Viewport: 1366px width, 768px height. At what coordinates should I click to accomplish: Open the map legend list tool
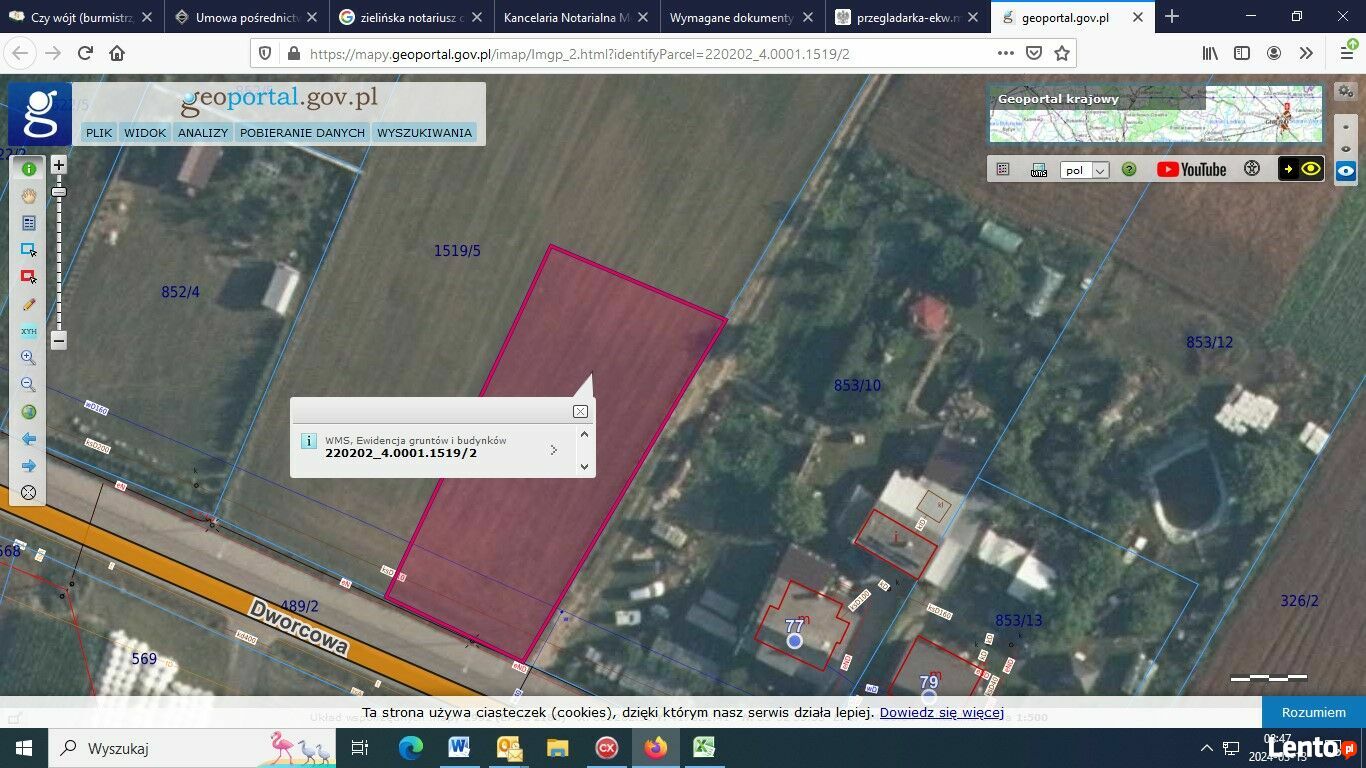(x=28, y=223)
